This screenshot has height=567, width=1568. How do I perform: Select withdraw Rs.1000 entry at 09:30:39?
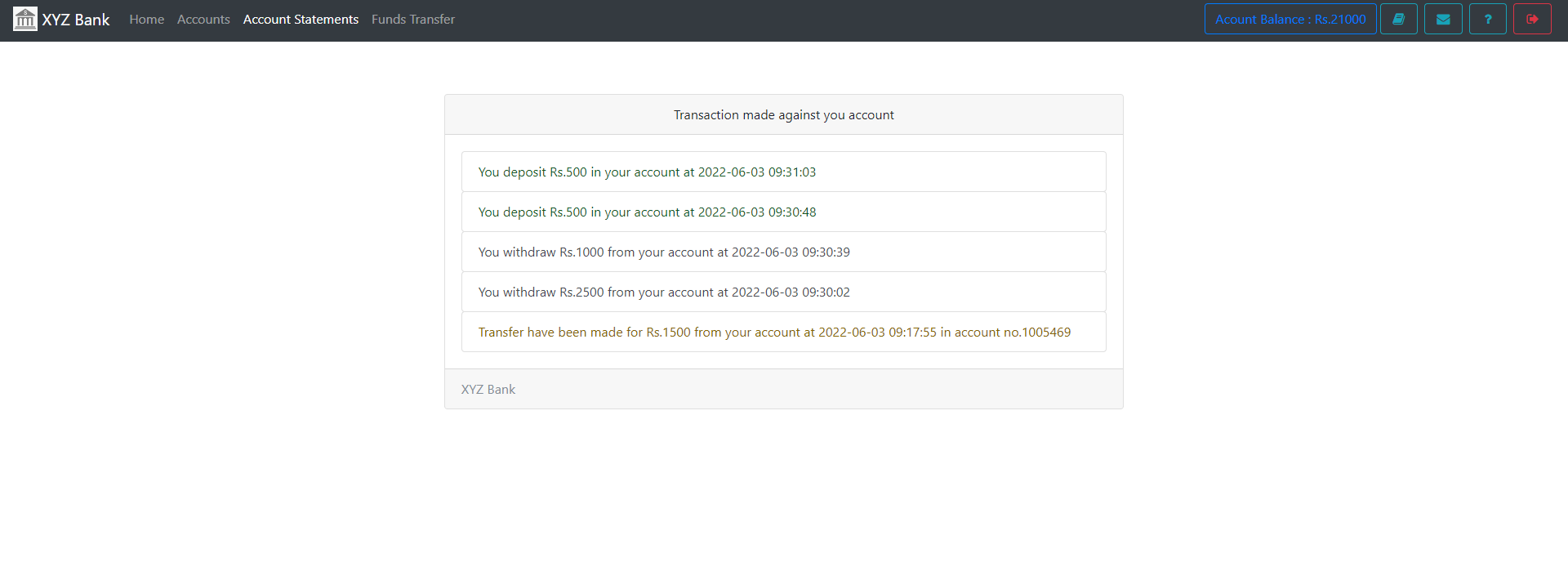pyautogui.click(x=784, y=252)
